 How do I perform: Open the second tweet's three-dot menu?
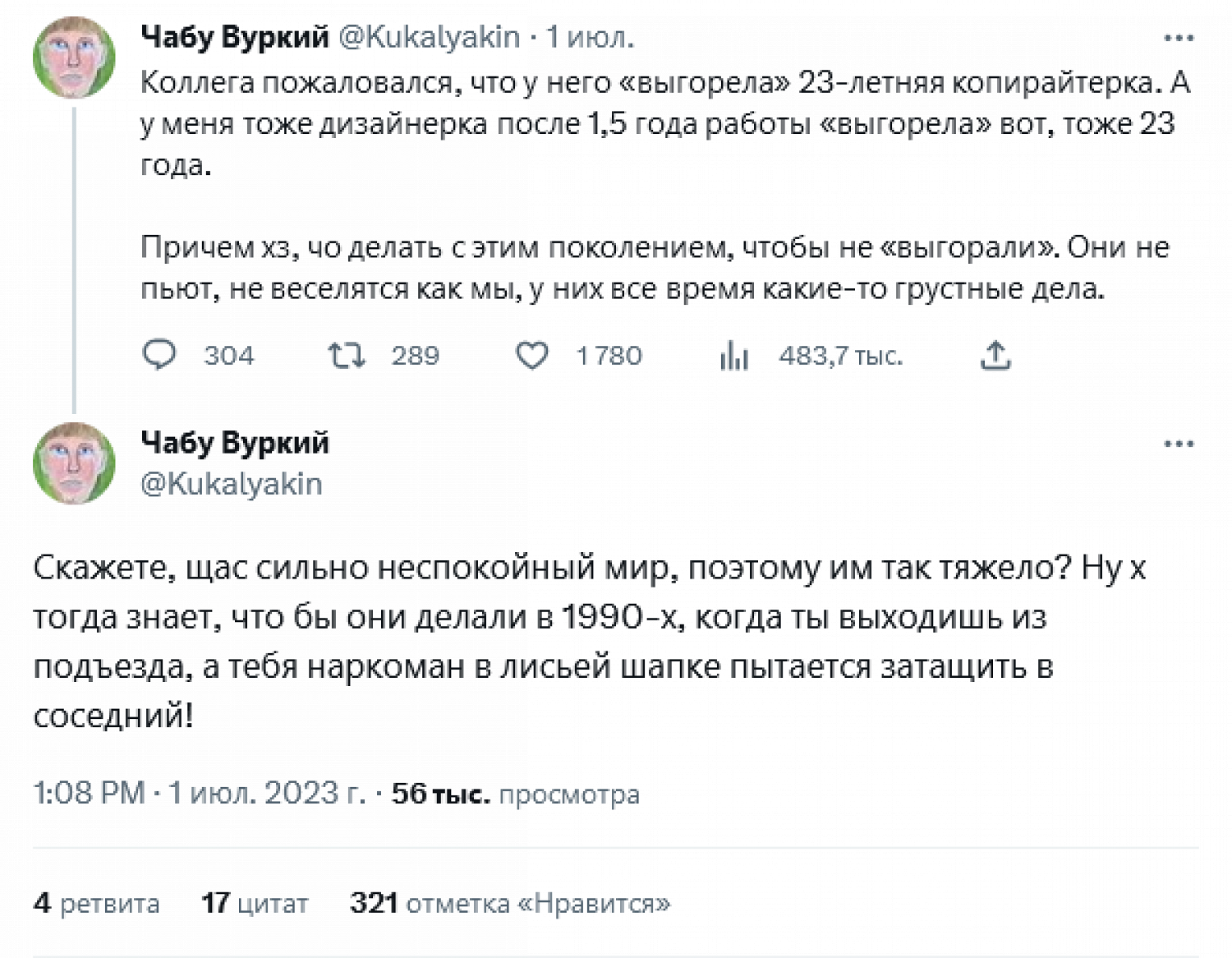[x=1179, y=444]
